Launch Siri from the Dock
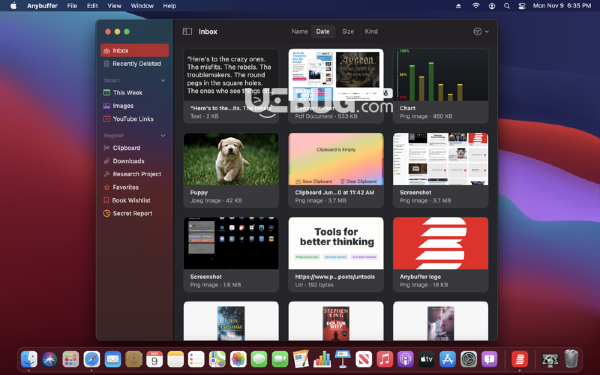This screenshot has height=375, width=600. pyautogui.click(x=50, y=359)
